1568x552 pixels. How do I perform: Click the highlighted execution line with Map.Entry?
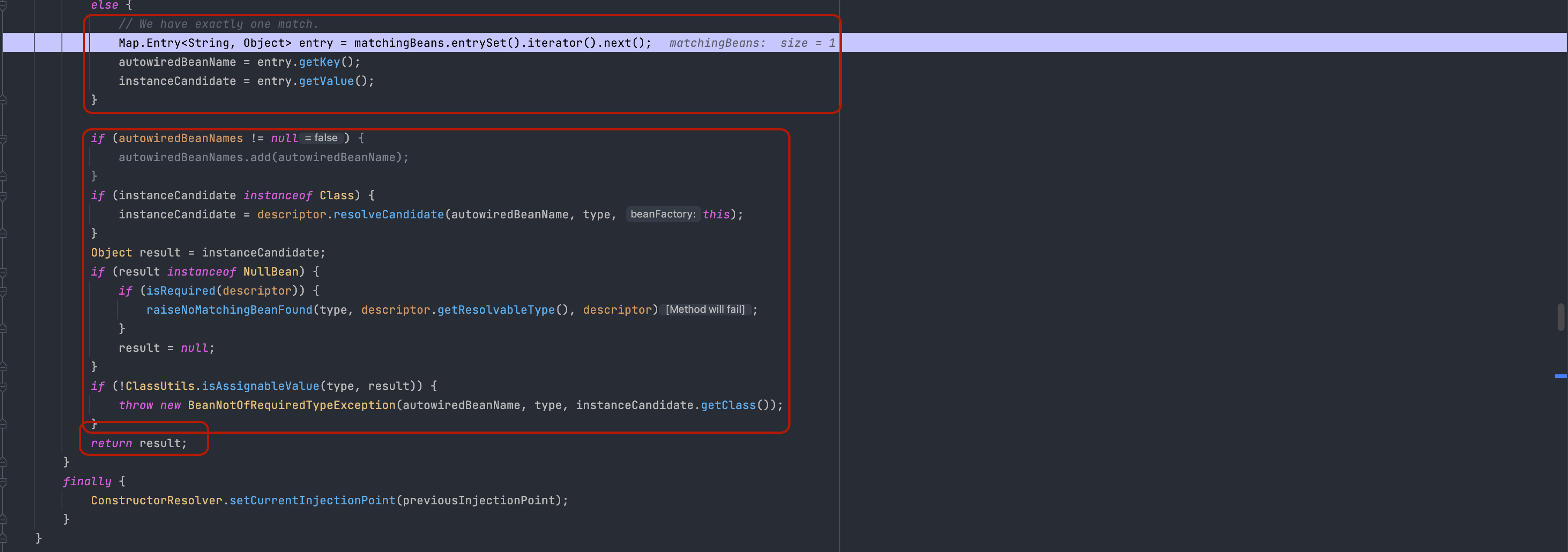(x=384, y=43)
